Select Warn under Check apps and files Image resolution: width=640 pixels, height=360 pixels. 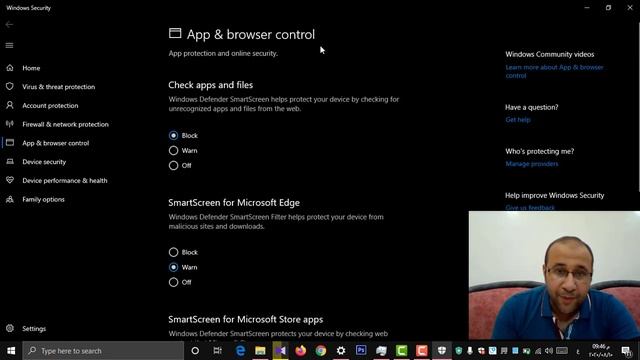(x=173, y=150)
